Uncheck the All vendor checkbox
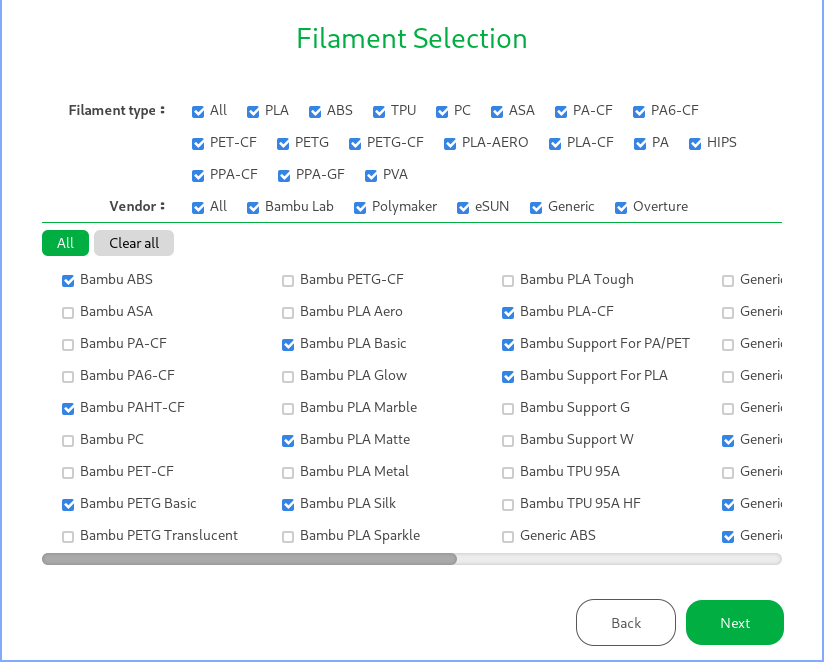Image resolution: width=824 pixels, height=662 pixels. [198, 208]
